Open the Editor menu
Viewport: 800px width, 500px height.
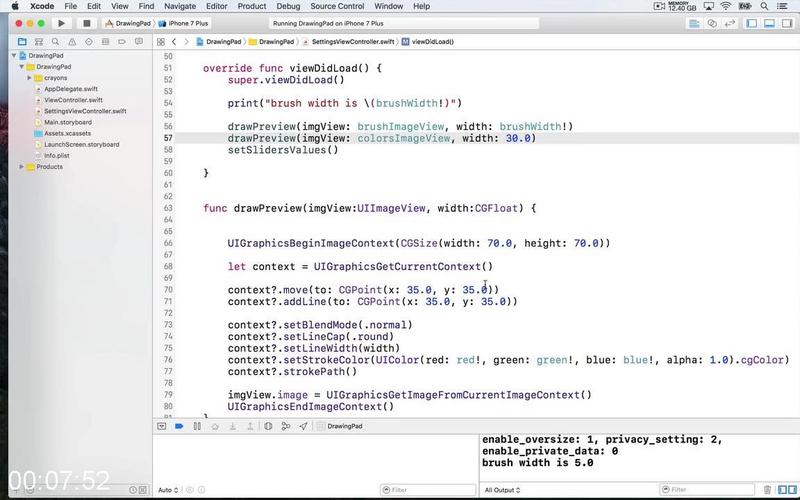(216, 6)
